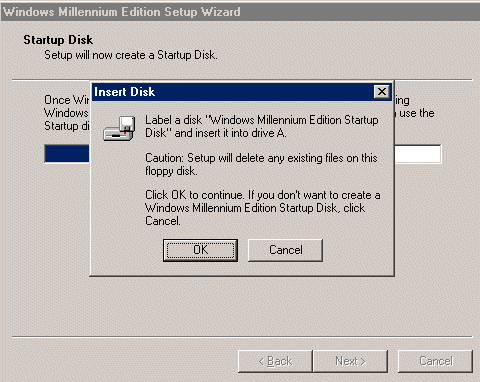Image resolution: width=480 pixels, height=382 pixels.
Task: Click the Insert Disk title bar
Action: tap(233, 92)
